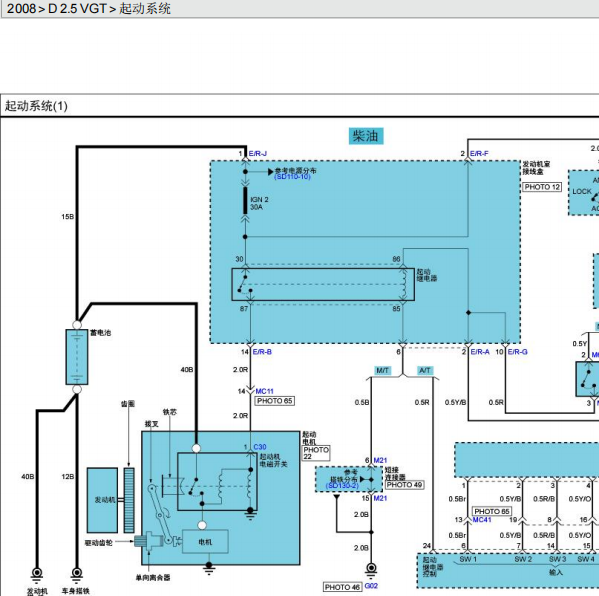This screenshot has width=599, height=596.
Task: Open the PHOTO 12 box
Action: [x=542, y=187]
